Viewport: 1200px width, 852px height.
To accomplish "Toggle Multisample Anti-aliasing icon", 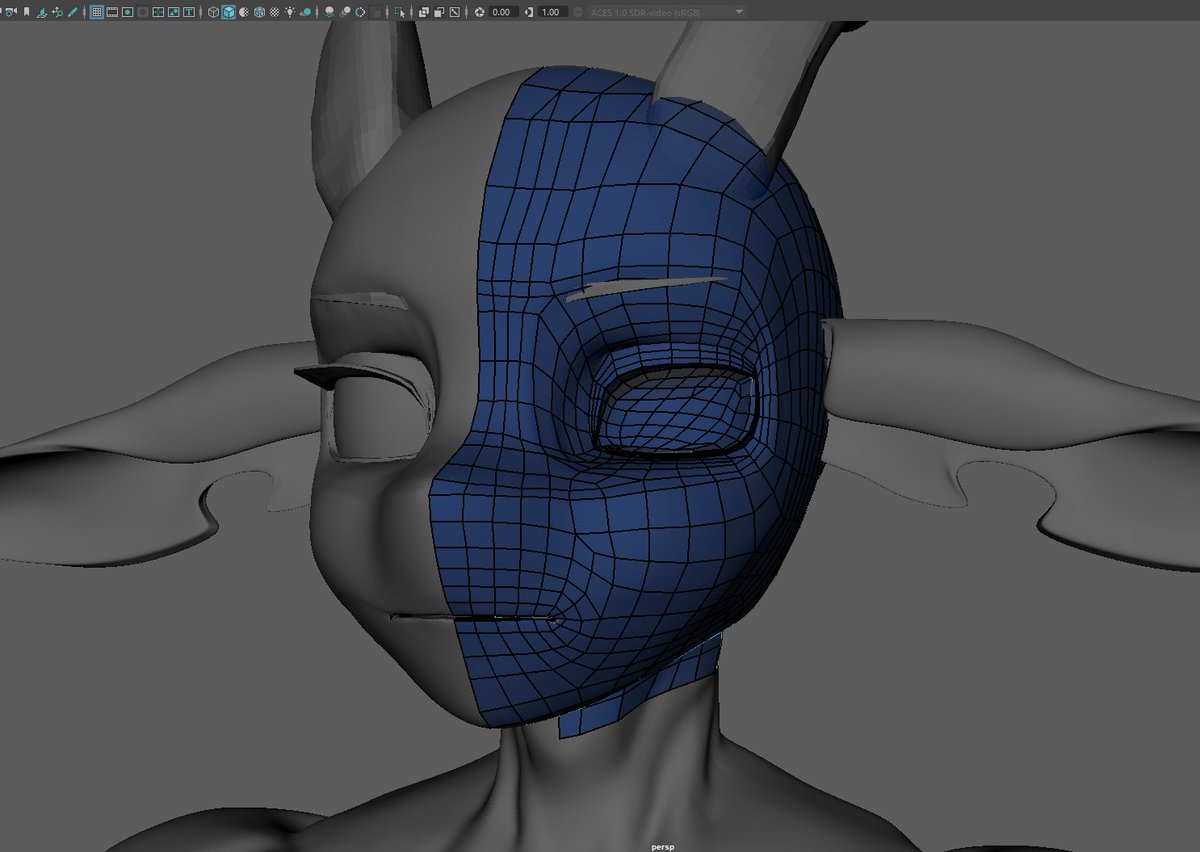I will [360, 12].
